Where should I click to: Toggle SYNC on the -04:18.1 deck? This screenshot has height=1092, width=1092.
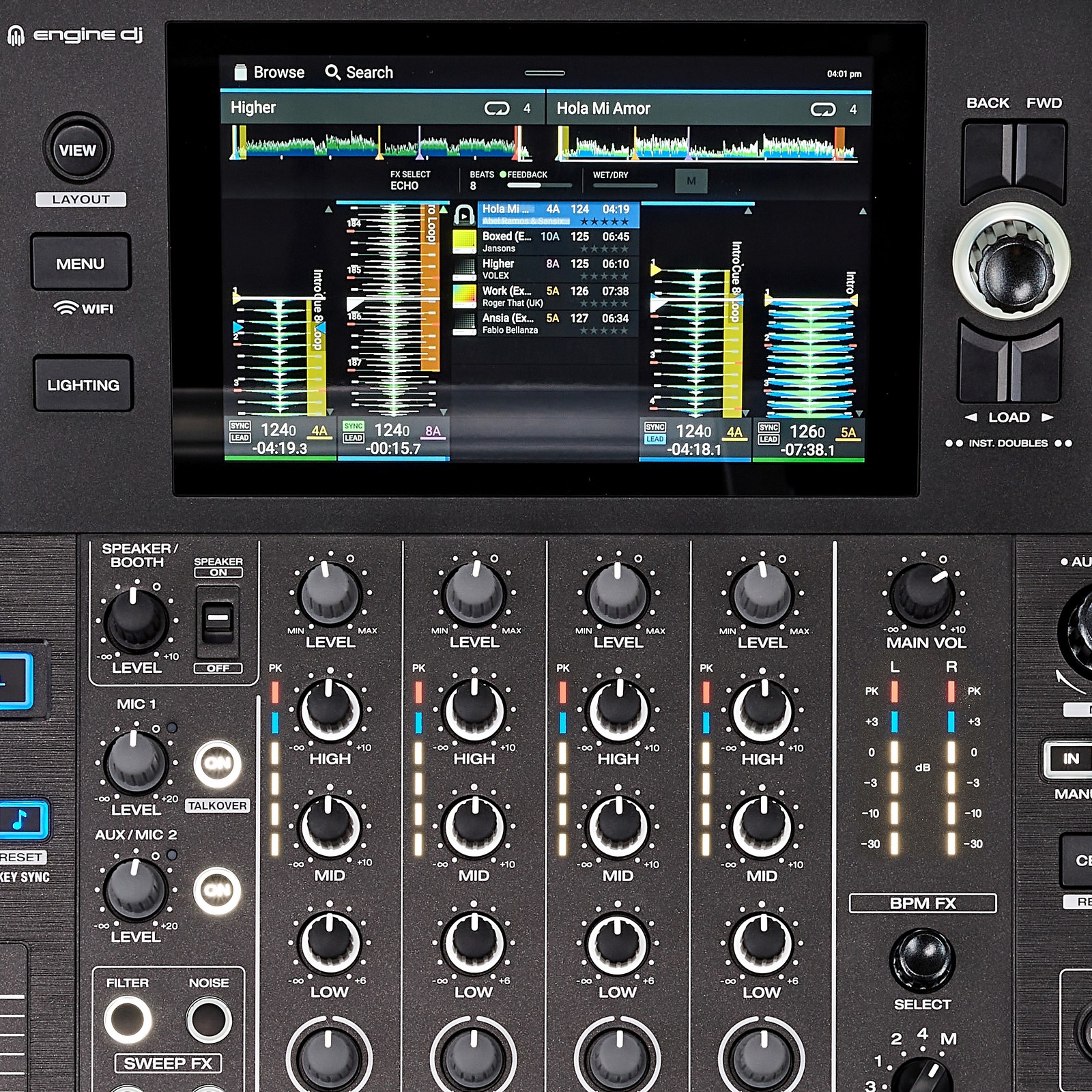click(655, 427)
